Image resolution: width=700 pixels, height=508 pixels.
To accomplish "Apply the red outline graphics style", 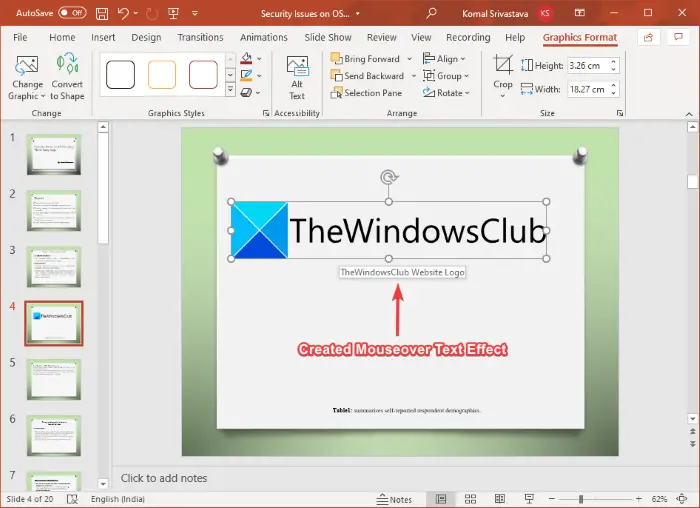I will pos(203,75).
